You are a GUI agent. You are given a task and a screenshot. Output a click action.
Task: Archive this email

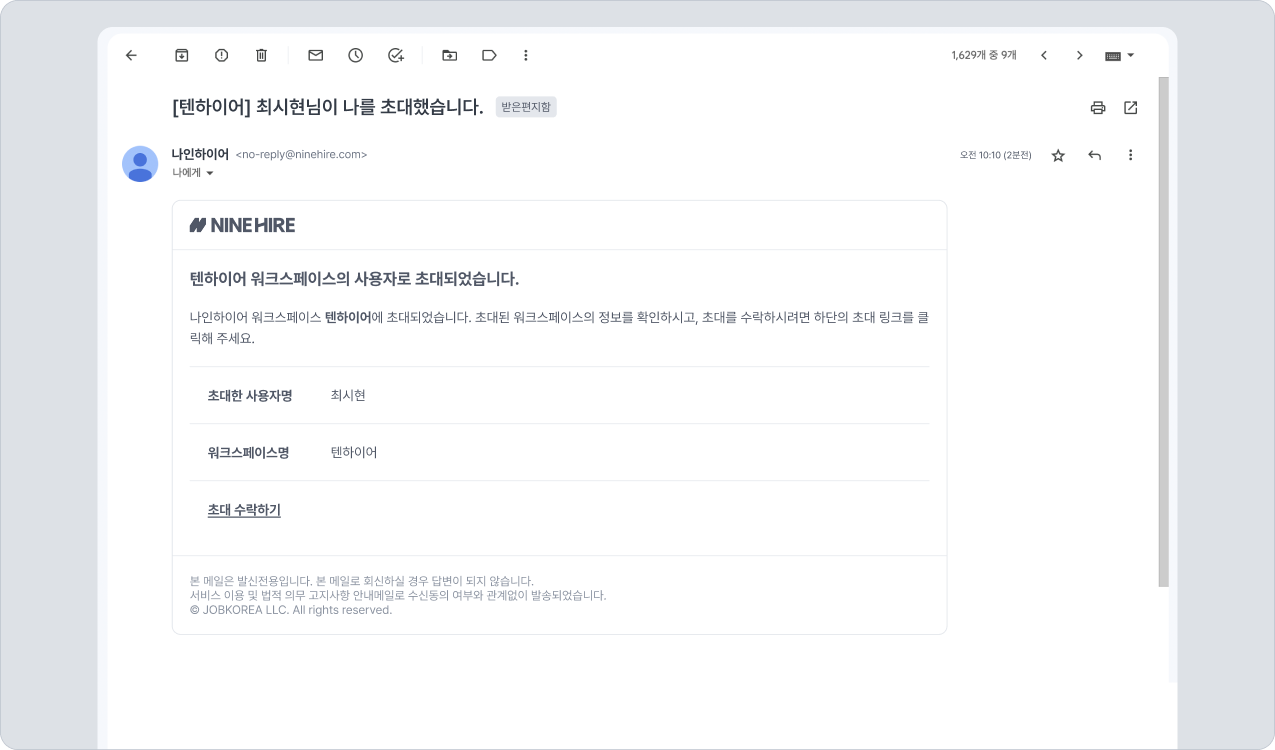click(x=182, y=55)
